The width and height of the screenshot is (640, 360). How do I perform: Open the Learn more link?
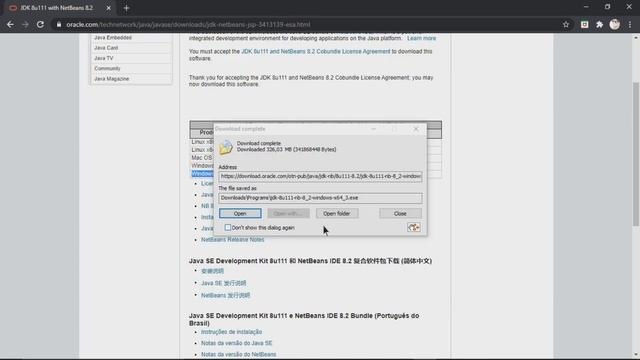point(421,38)
